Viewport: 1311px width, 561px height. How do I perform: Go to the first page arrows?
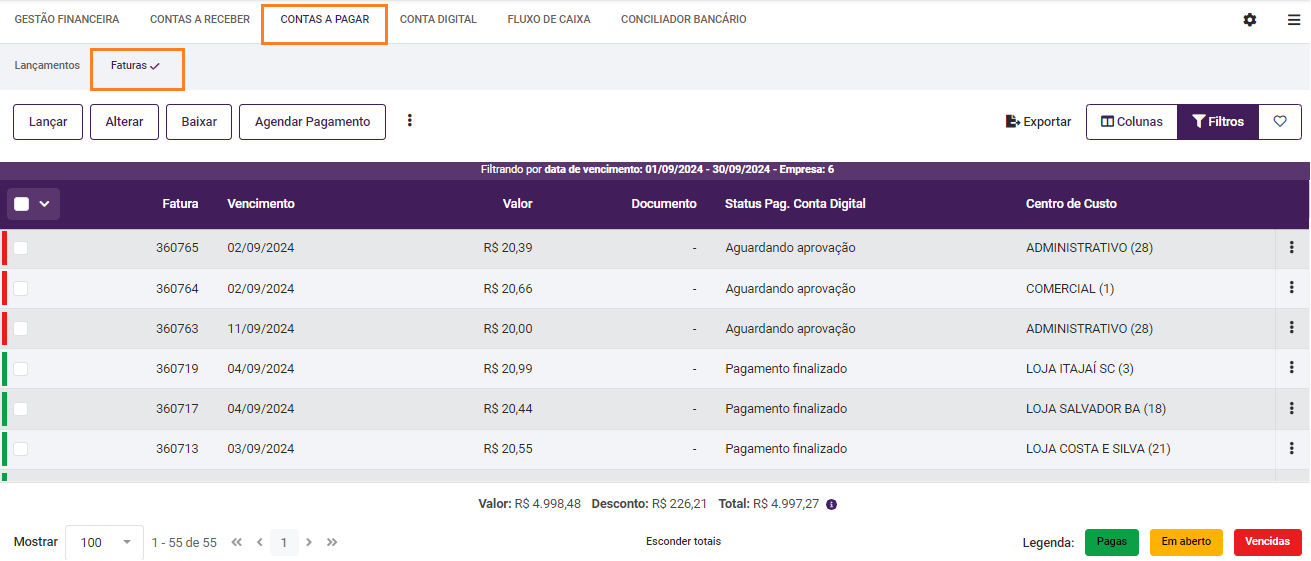point(237,542)
